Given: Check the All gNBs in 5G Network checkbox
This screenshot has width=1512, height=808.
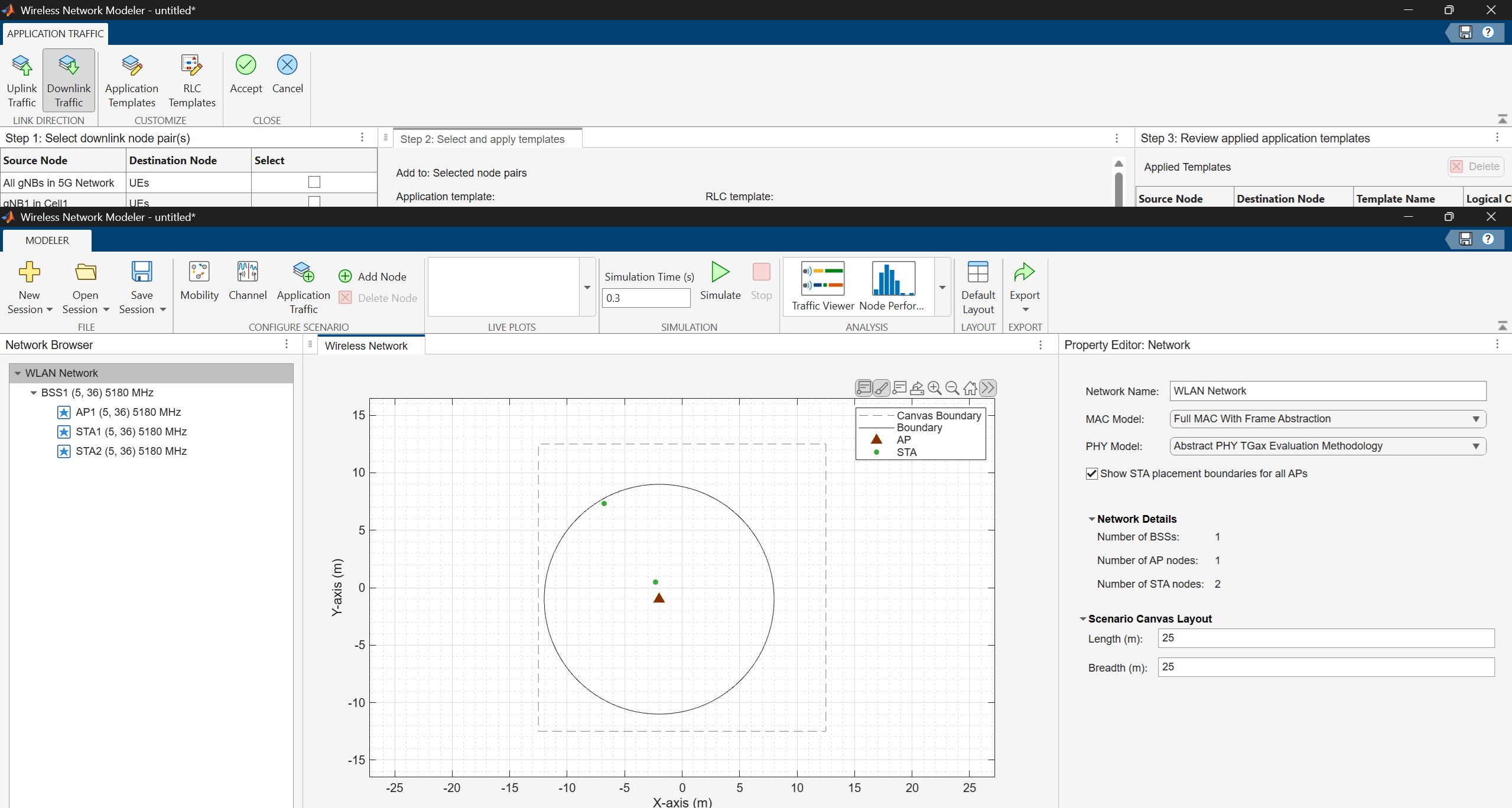Looking at the screenshot, I should pyautogui.click(x=314, y=182).
